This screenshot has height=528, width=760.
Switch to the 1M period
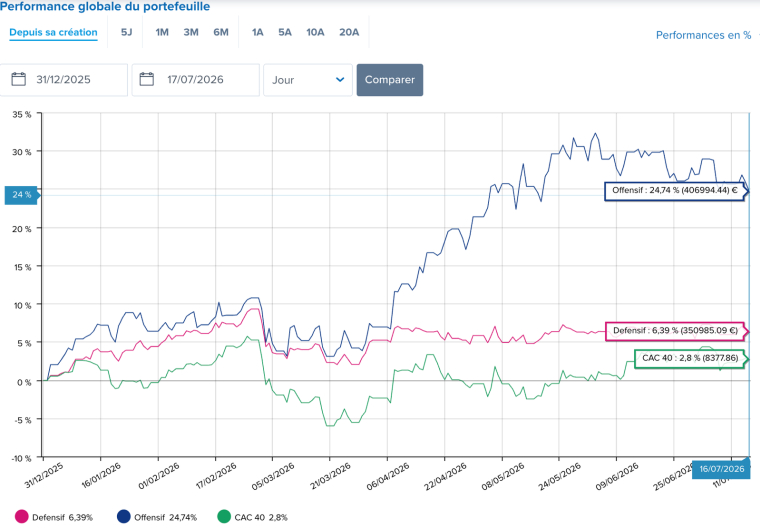[x=162, y=32]
